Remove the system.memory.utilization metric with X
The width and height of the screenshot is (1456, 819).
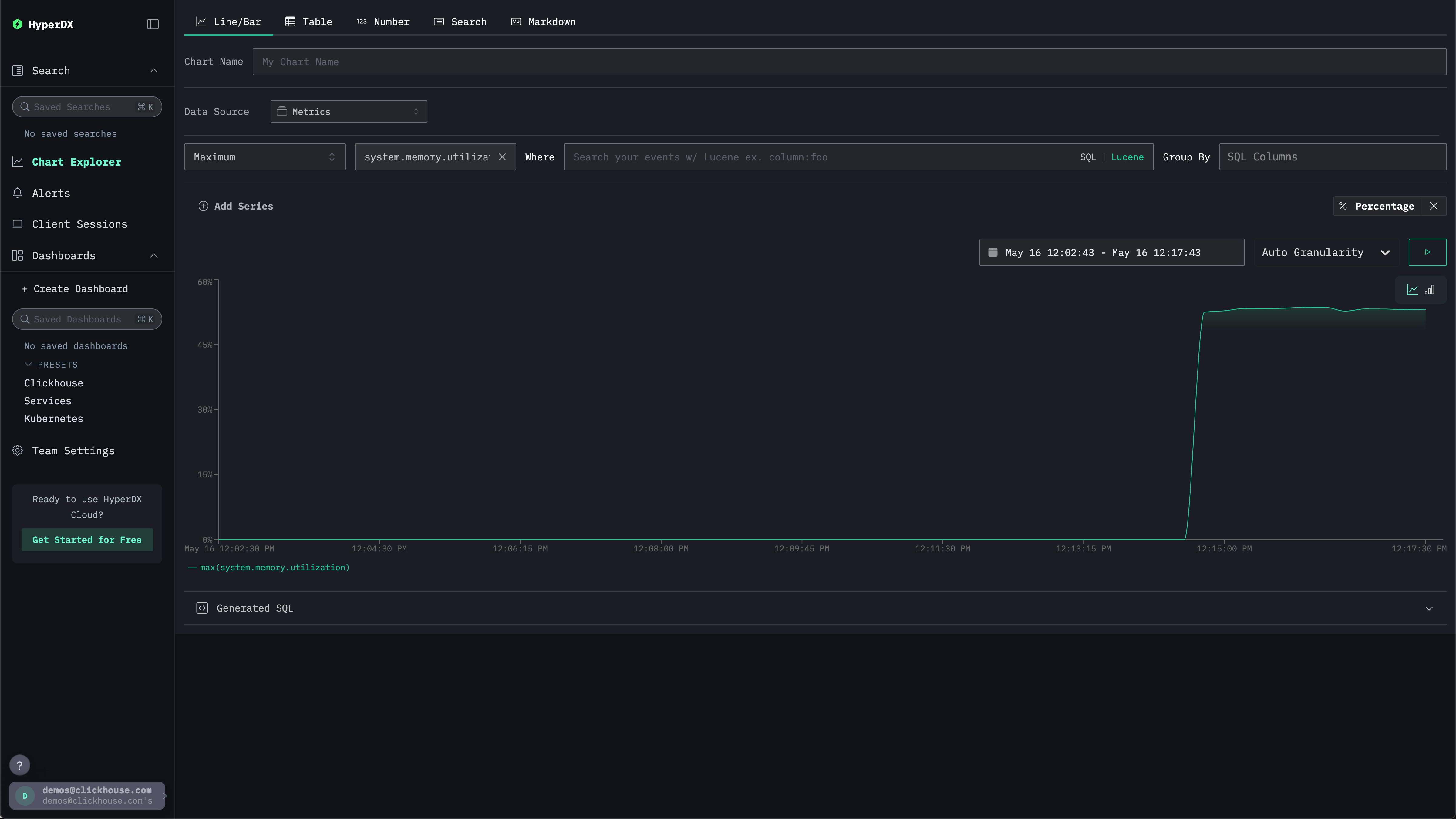click(x=502, y=157)
